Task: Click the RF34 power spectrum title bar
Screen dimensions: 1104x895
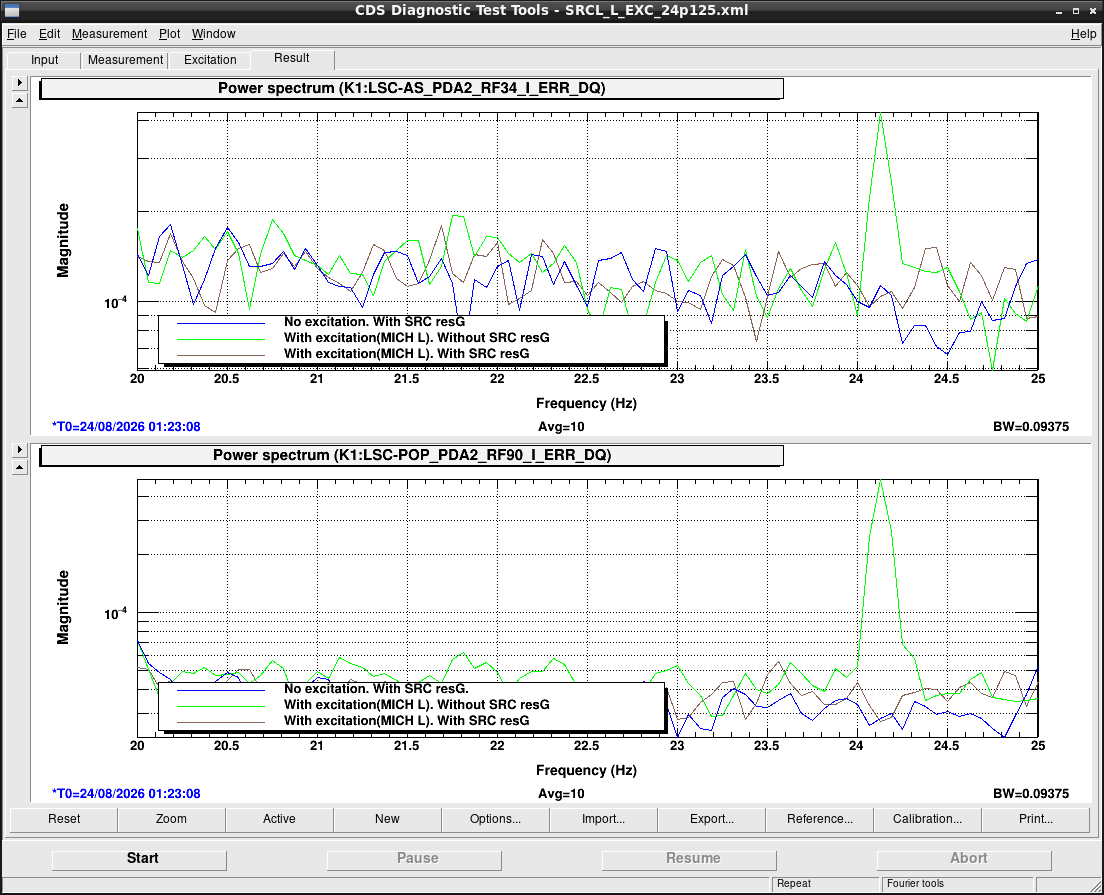Action: (x=411, y=88)
